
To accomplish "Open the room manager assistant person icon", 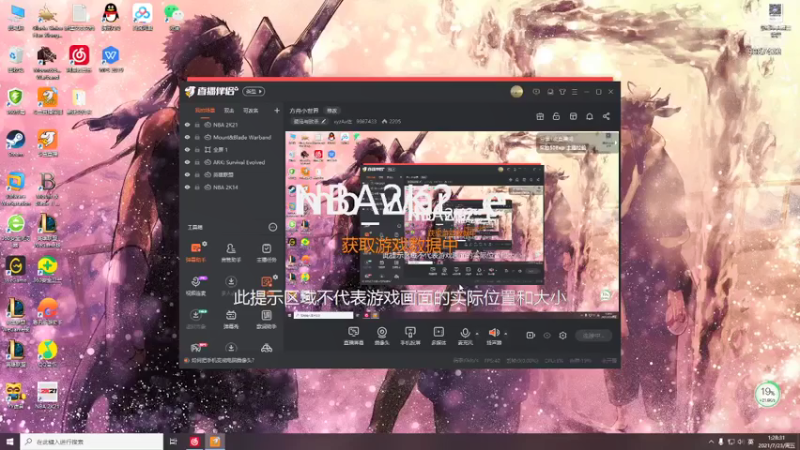I will (231, 252).
